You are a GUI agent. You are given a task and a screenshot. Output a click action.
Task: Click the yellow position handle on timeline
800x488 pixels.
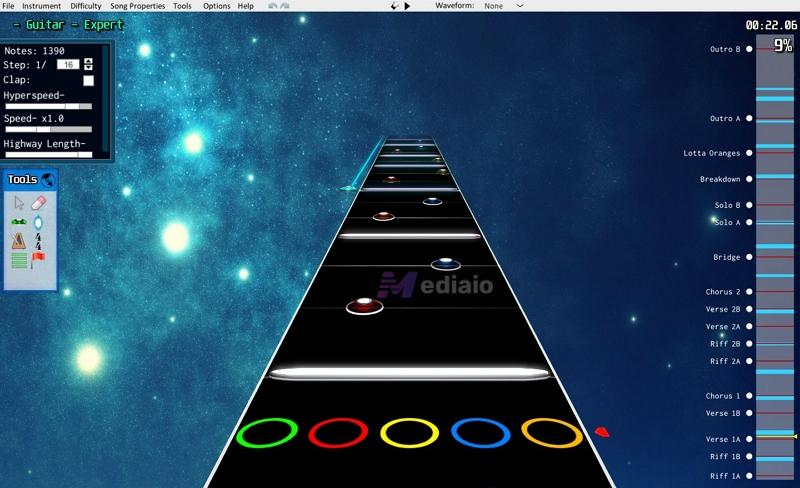coord(794,437)
